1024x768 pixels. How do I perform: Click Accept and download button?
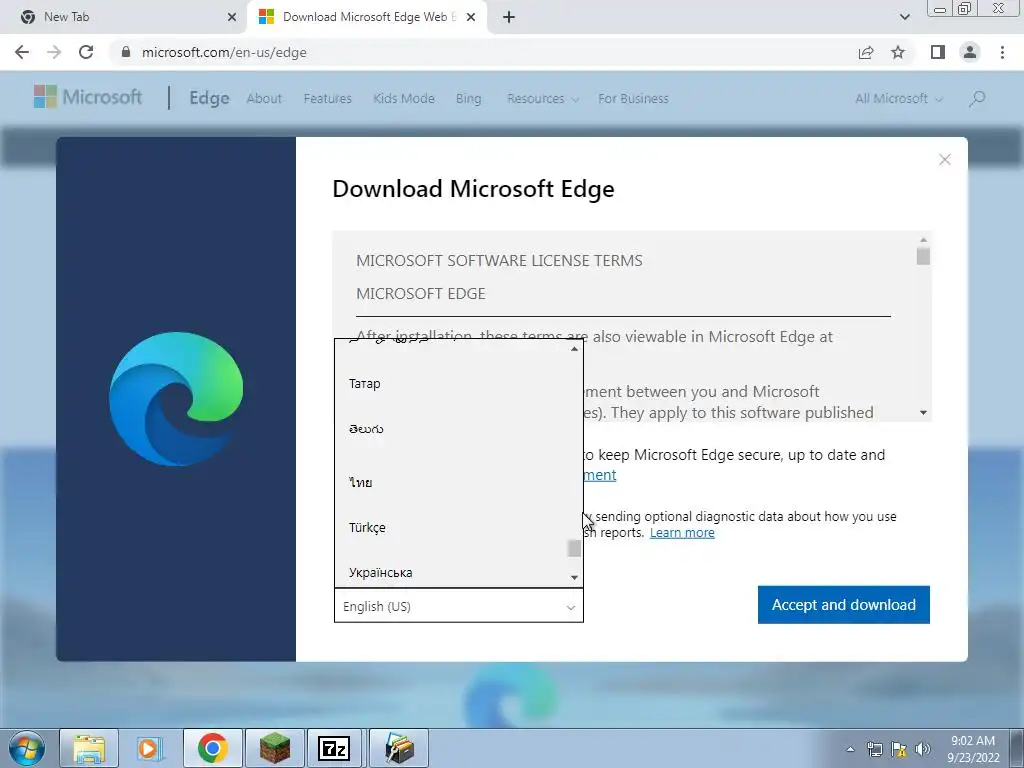tap(844, 605)
